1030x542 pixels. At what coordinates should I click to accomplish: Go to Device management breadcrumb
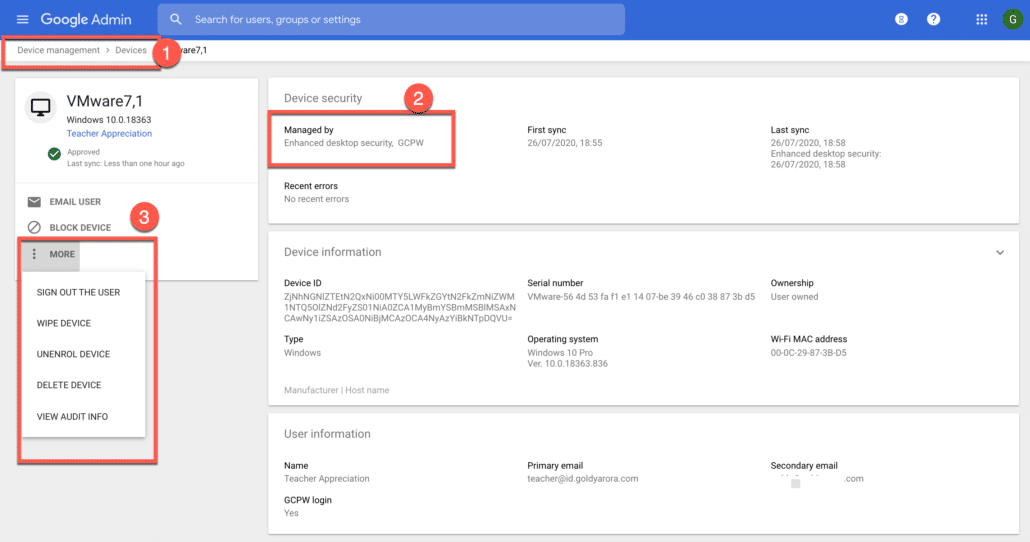(x=58, y=50)
